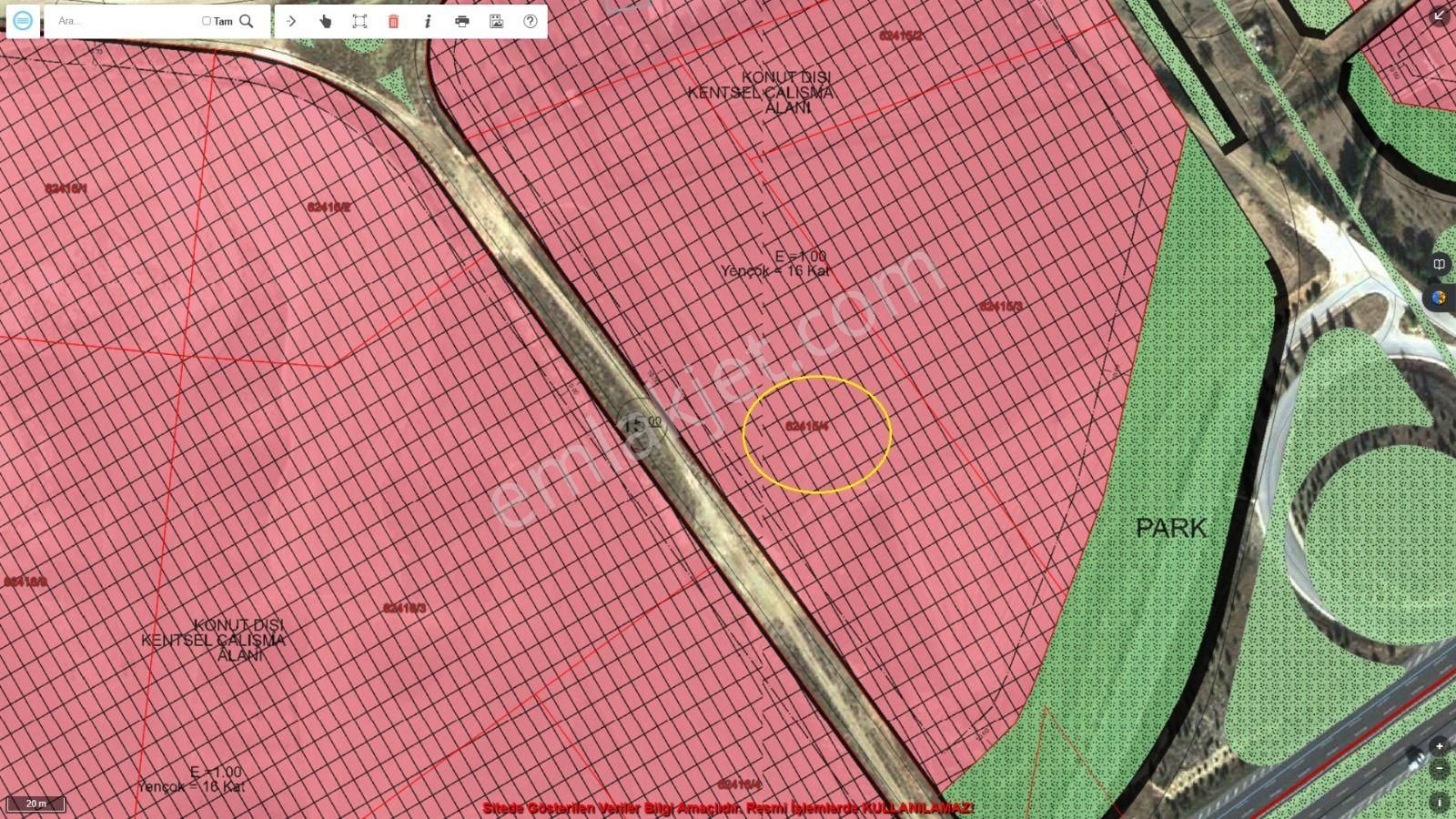Zoom in with the plus button

coord(1439,746)
